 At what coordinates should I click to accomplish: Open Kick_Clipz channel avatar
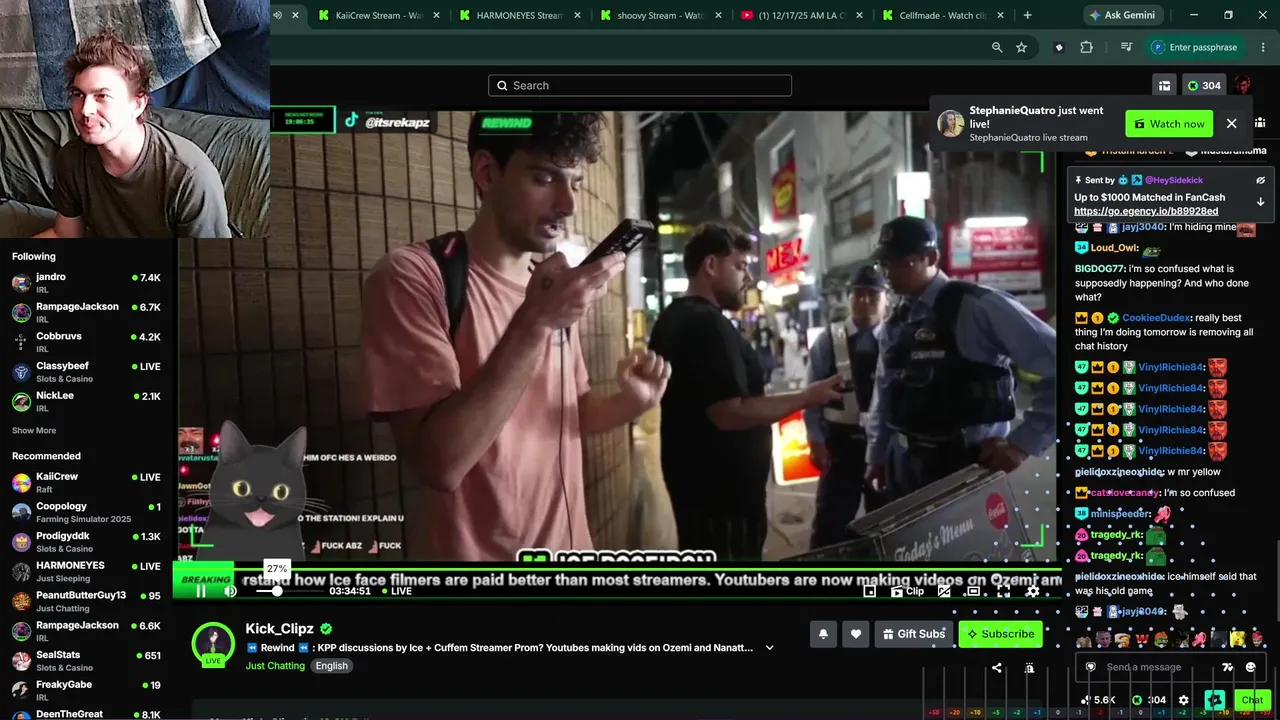click(x=213, y=643)
